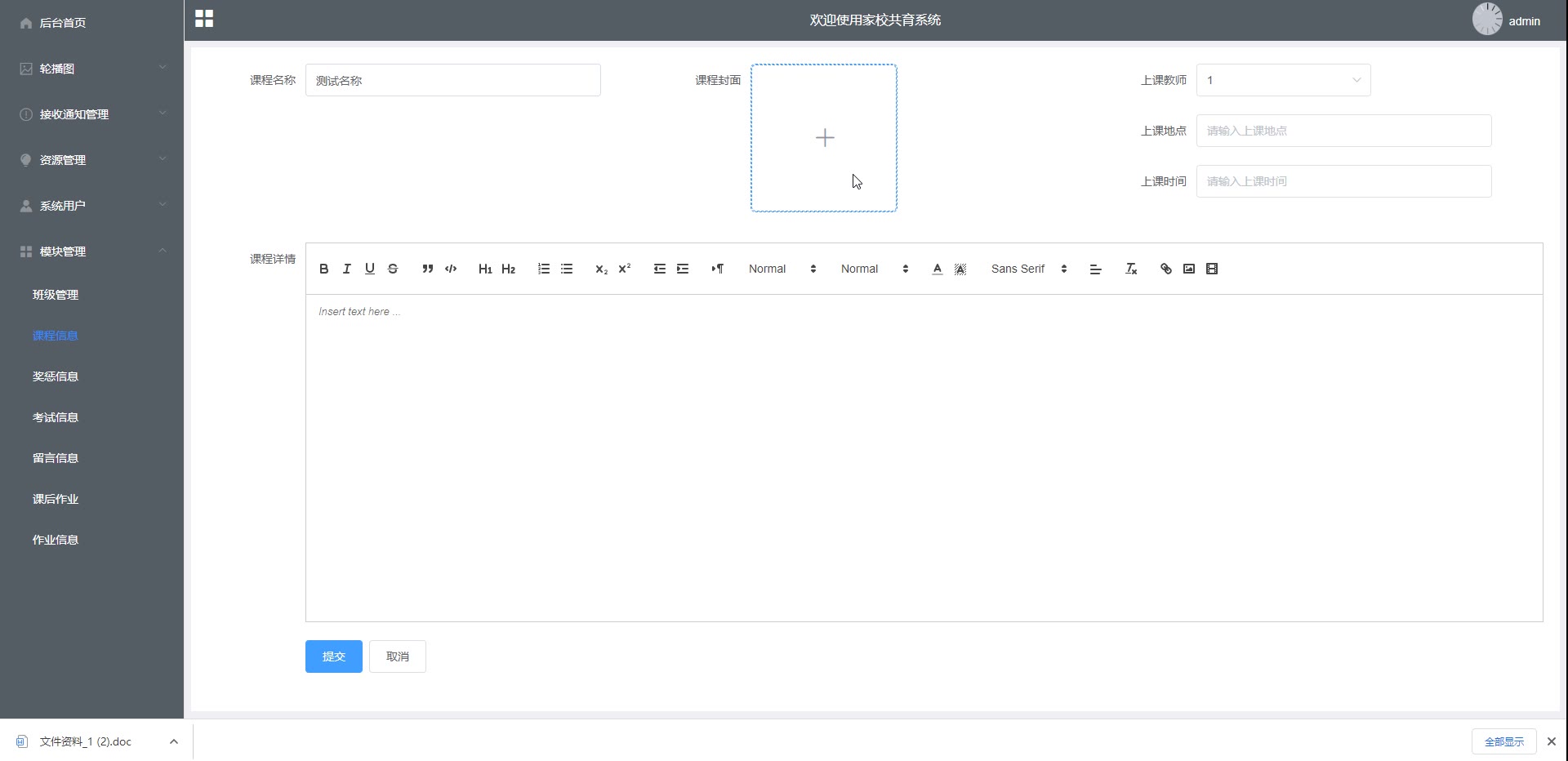The height and width of the screenshot is (761, 1568).
Task: Insert a blockquote in editor
Action: 427,269
